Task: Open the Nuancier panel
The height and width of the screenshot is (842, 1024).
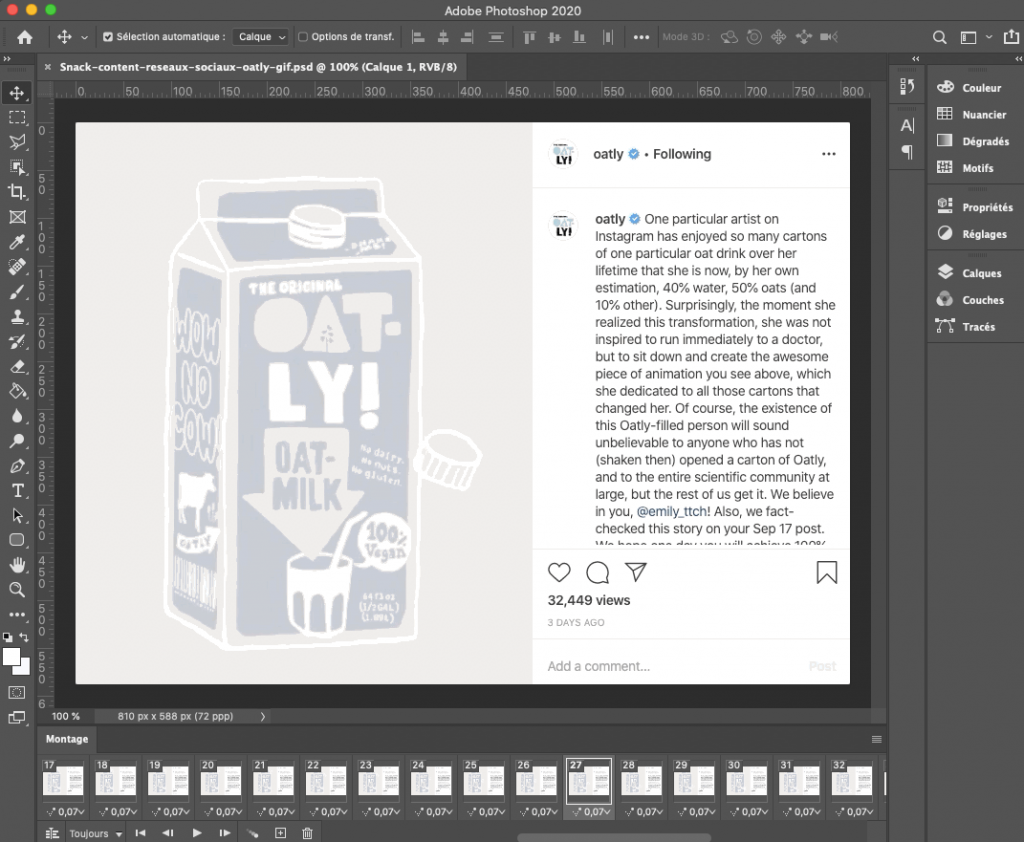Action: (x=972, y=114)
